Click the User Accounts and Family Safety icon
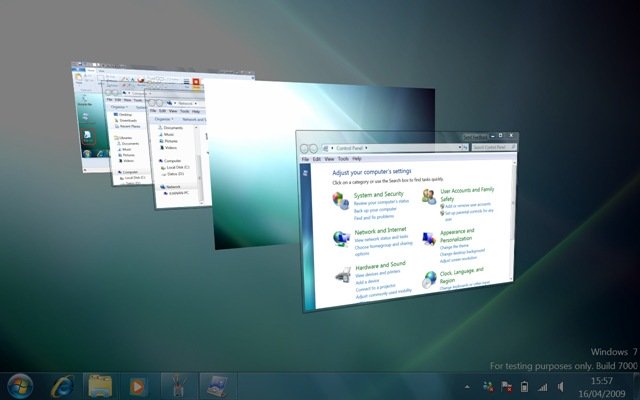Screen dimensions: 640x400 tap(429, 197)
